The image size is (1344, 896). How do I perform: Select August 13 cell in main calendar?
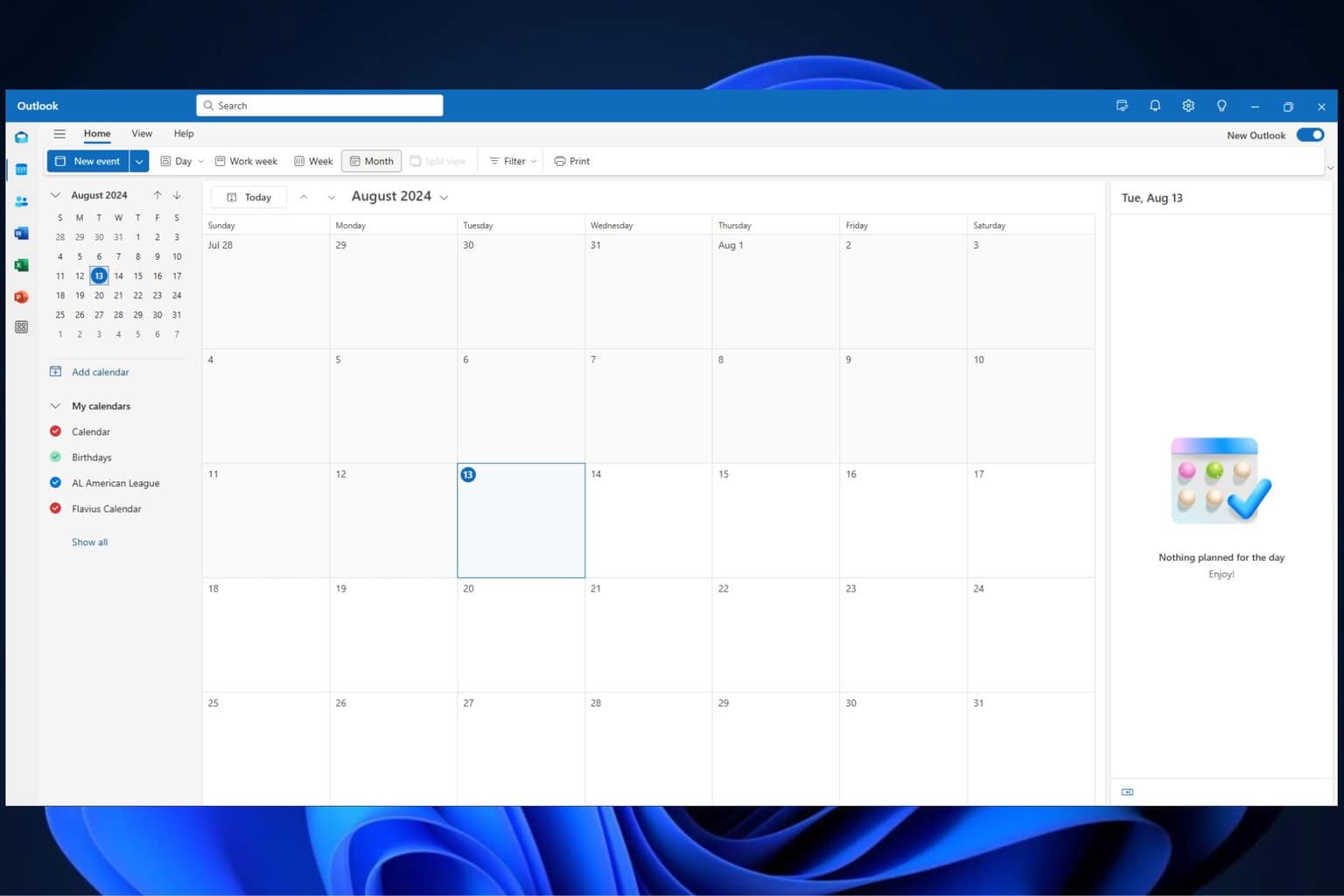521,521
